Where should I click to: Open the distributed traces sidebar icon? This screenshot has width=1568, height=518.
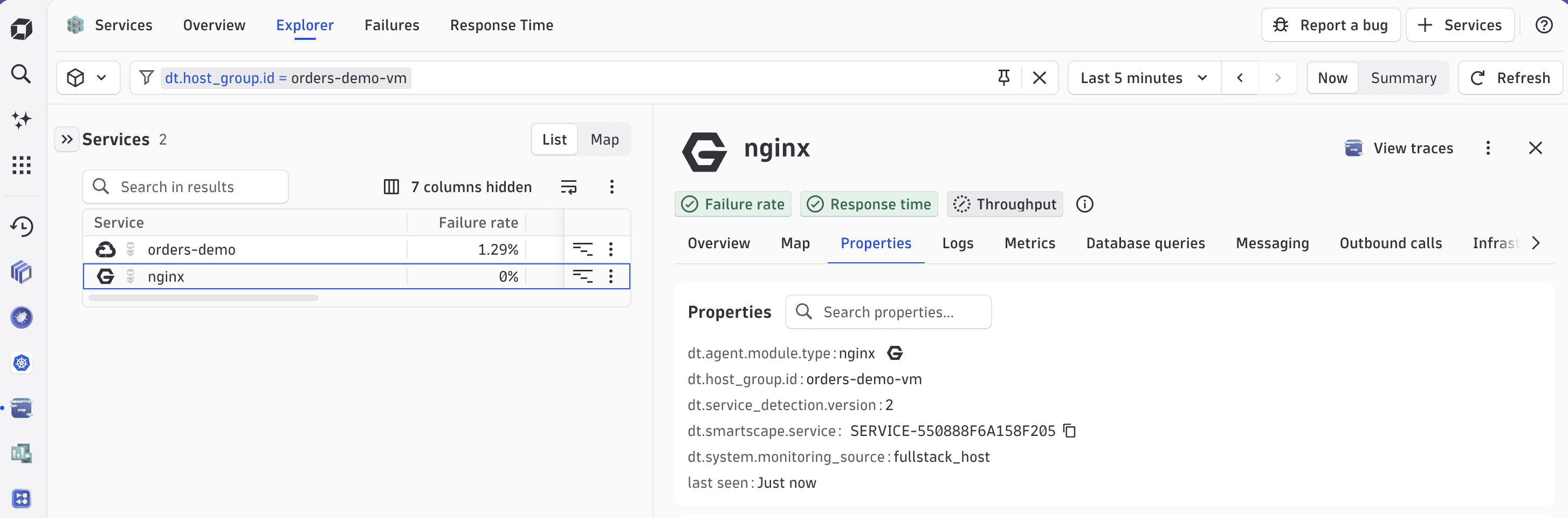[x=22, y=408]
